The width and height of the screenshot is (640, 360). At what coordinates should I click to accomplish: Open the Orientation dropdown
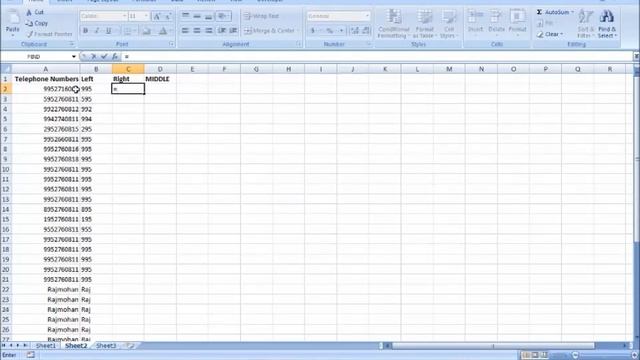[x=223, y=16]
